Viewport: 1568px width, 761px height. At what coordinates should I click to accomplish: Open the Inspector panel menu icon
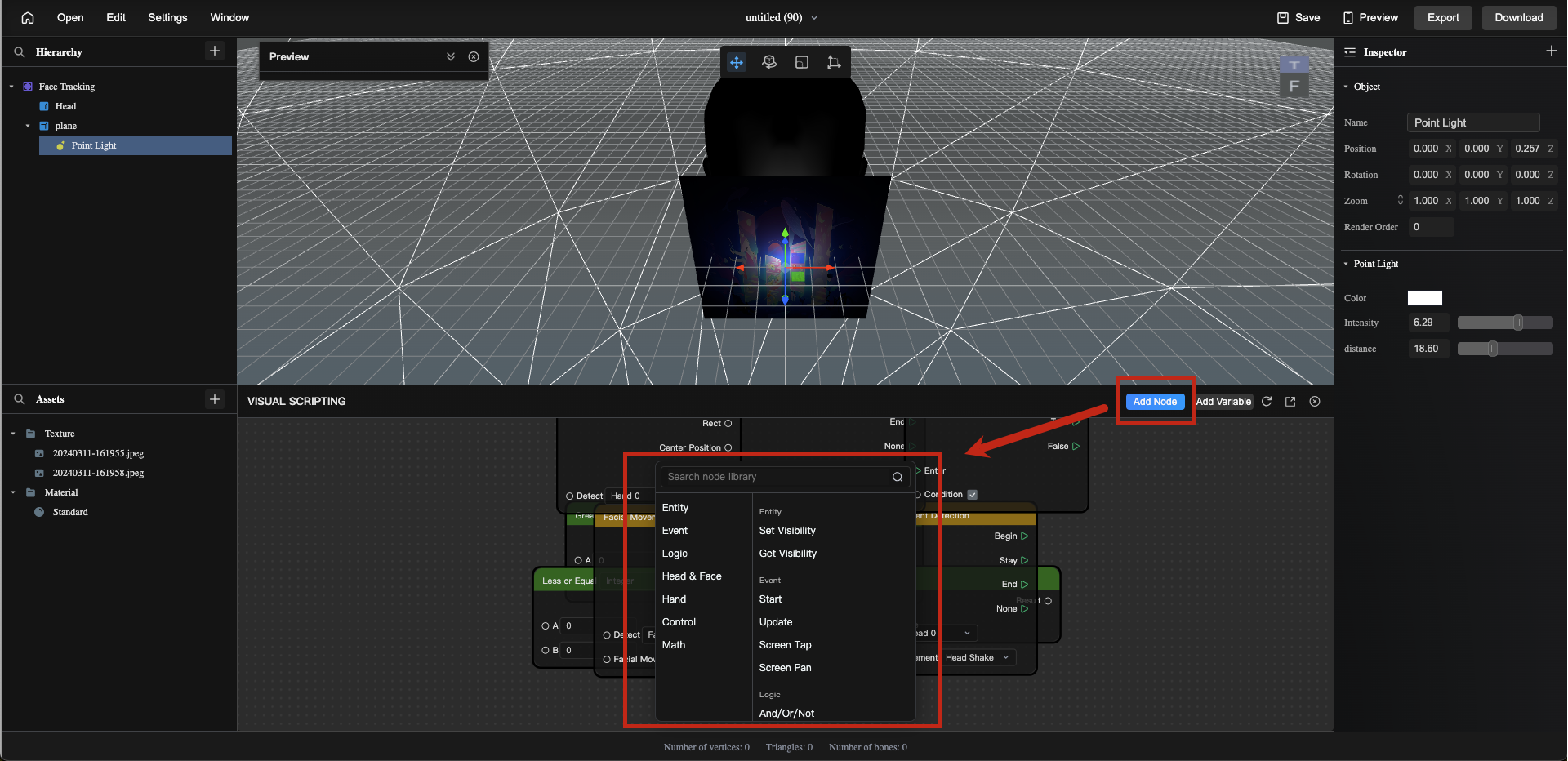click(x=1350, y=51)
